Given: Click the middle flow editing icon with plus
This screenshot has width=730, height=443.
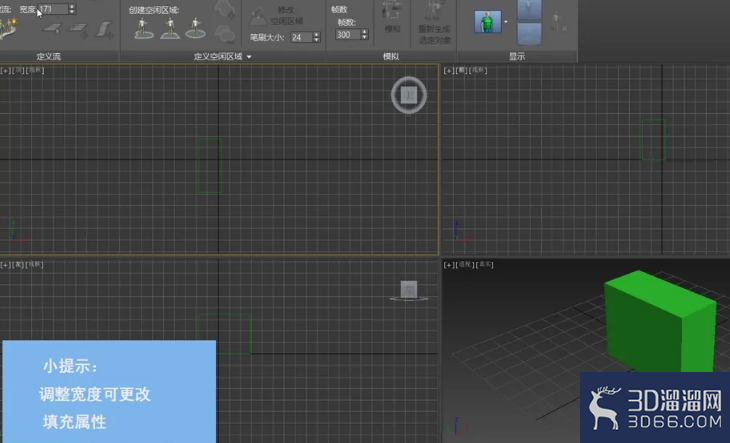Looking at the screenshot, I should (x=78, y=30).
